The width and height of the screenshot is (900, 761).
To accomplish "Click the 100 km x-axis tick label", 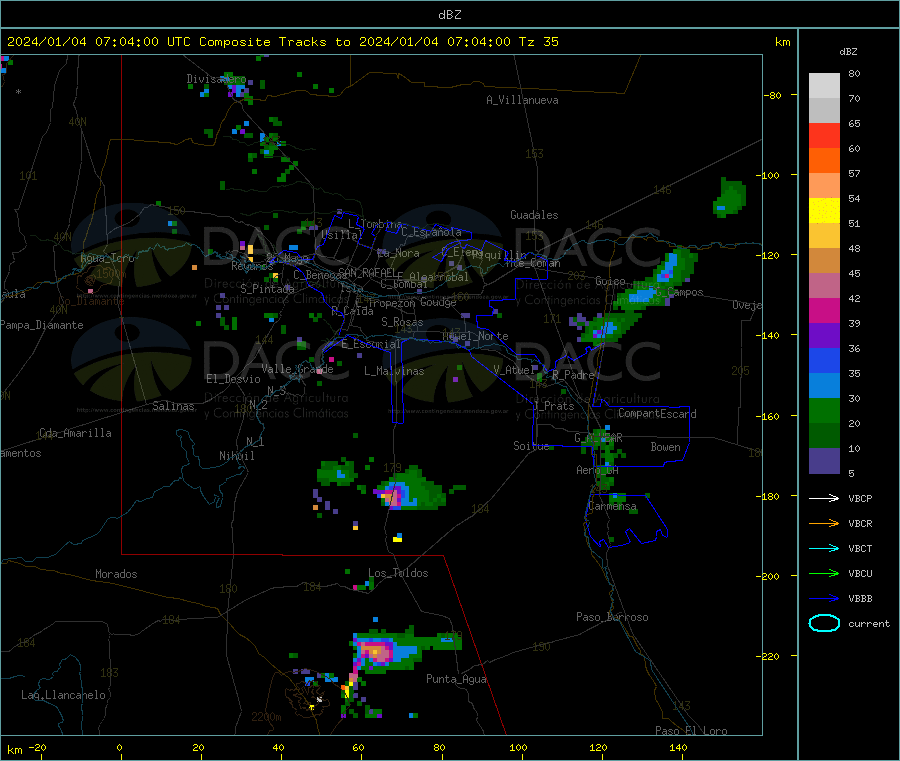I will pyautogui.click(x=518, y=747).
